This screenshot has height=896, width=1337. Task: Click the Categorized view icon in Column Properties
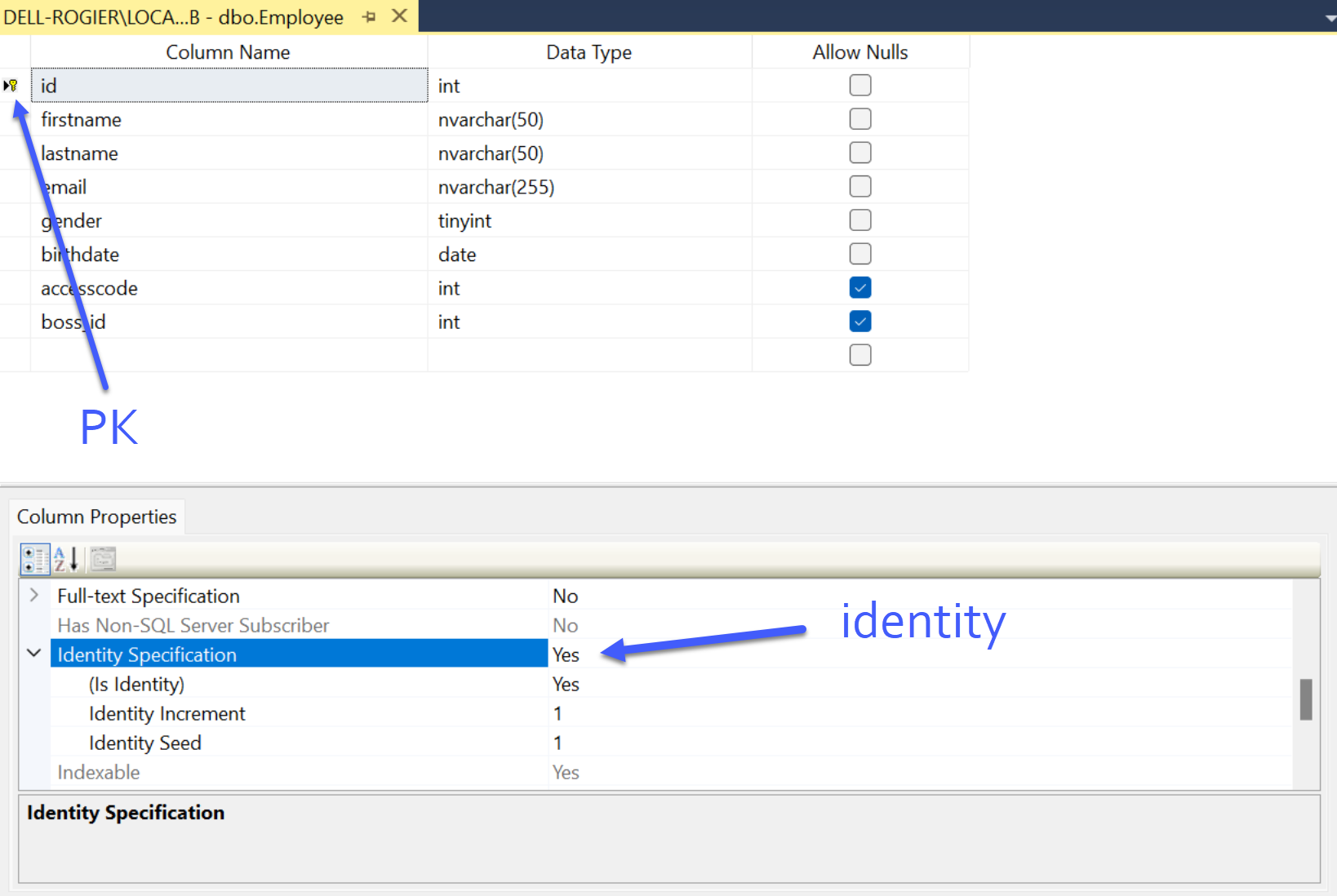click(x=34, y=560)
